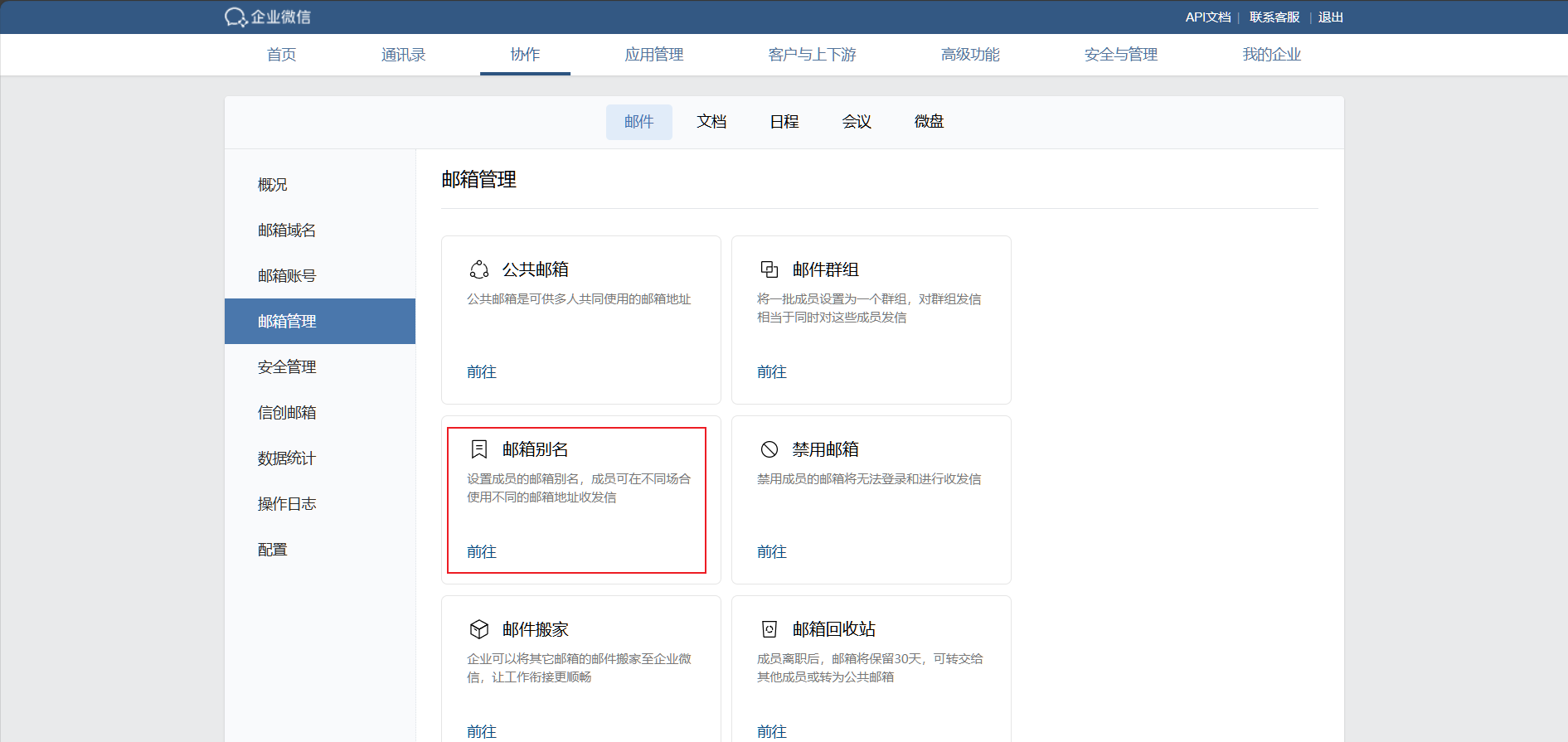The height and width of the screenshot is (742, 1568).
Task: Click the 邮箱别名 card title
Action: tap(536, 449)
